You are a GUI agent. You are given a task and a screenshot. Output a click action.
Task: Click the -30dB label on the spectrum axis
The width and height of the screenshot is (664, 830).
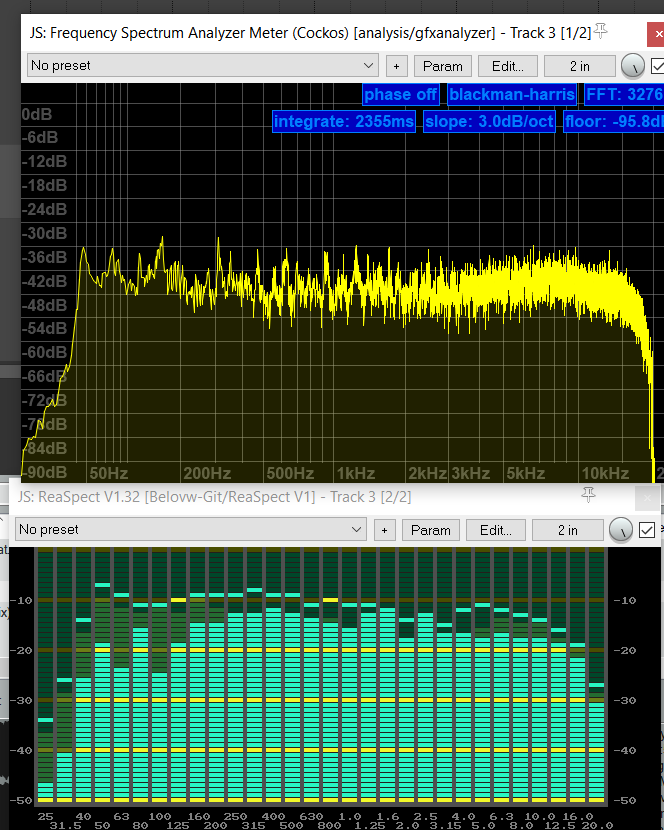[x=44, y=233]
